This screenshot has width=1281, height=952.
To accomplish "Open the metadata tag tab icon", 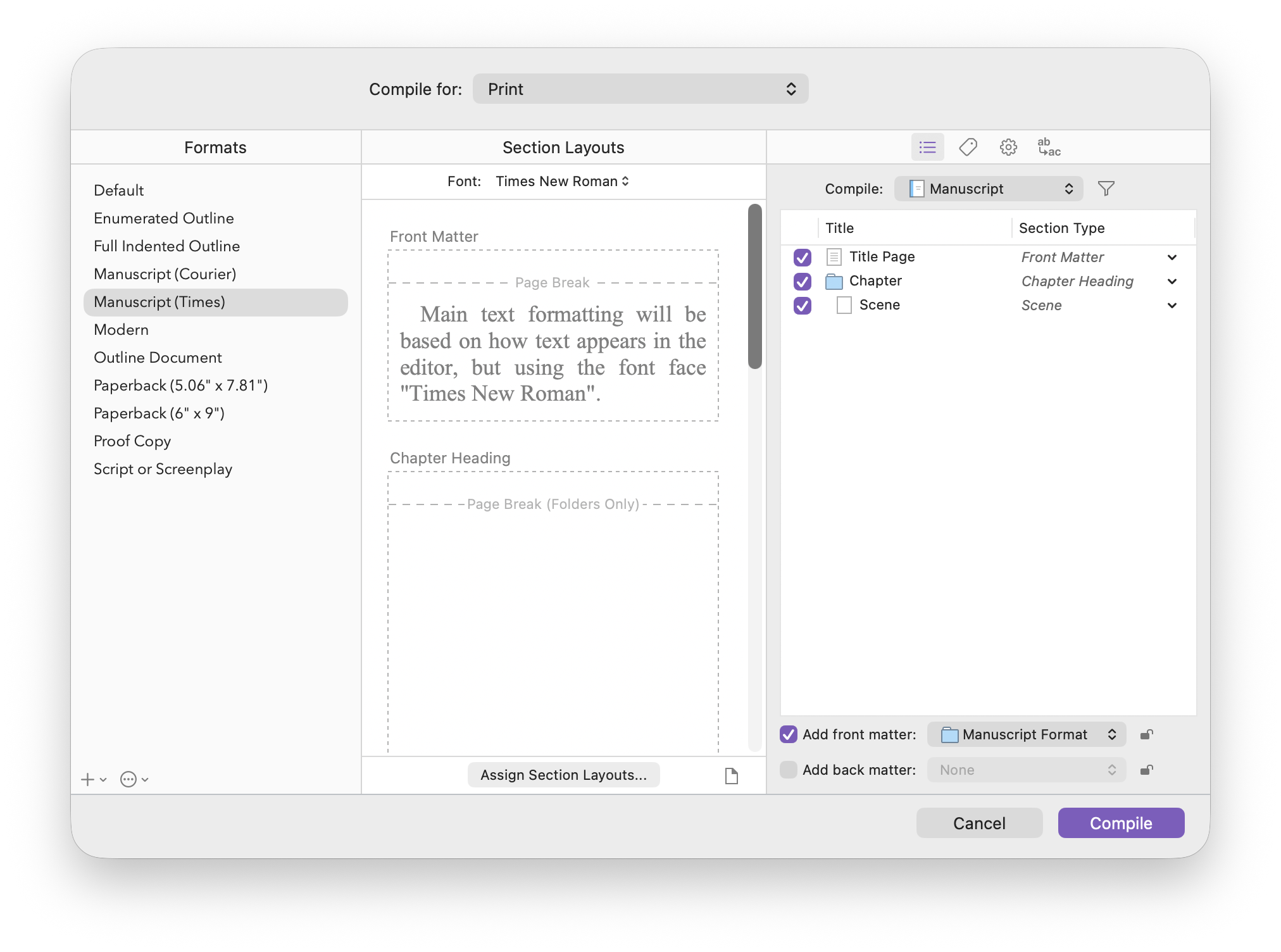I will coord(968,147).
